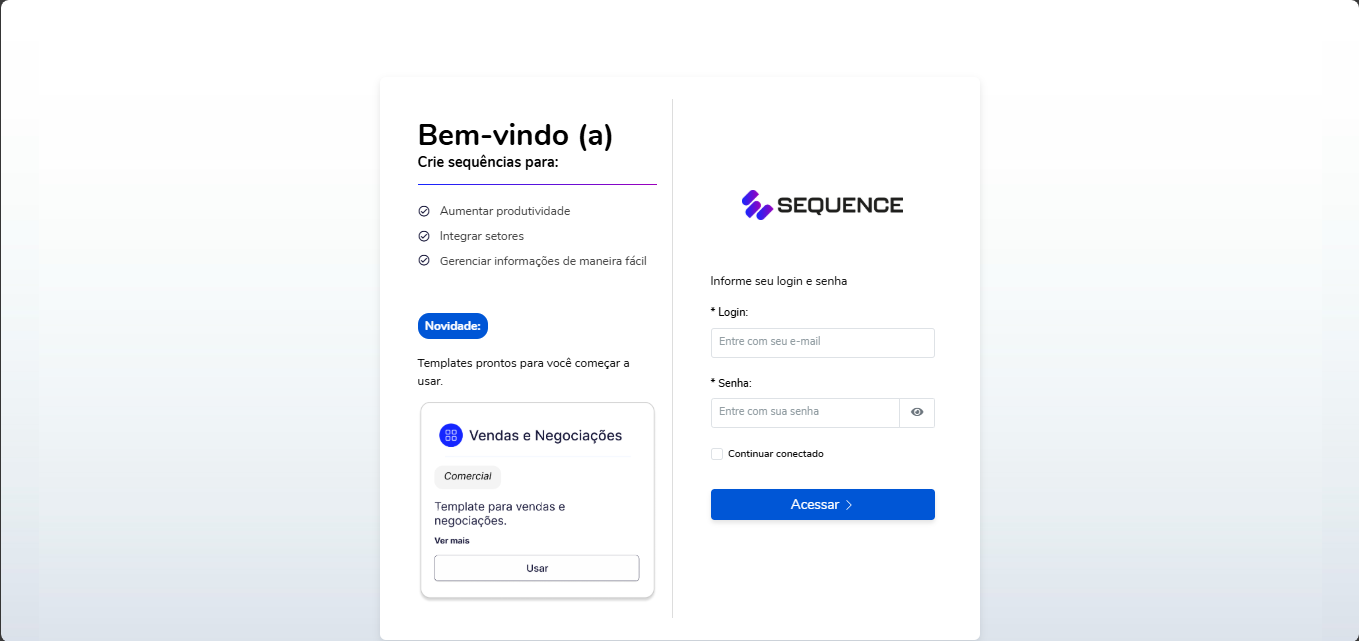
Task: Click the Novidade badge
Action: (x=452, y=326)
